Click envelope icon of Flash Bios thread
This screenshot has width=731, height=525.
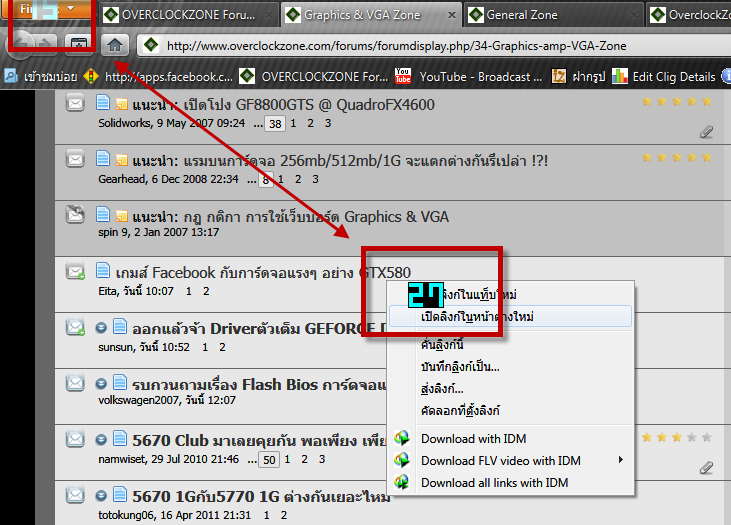pos(75,383)
